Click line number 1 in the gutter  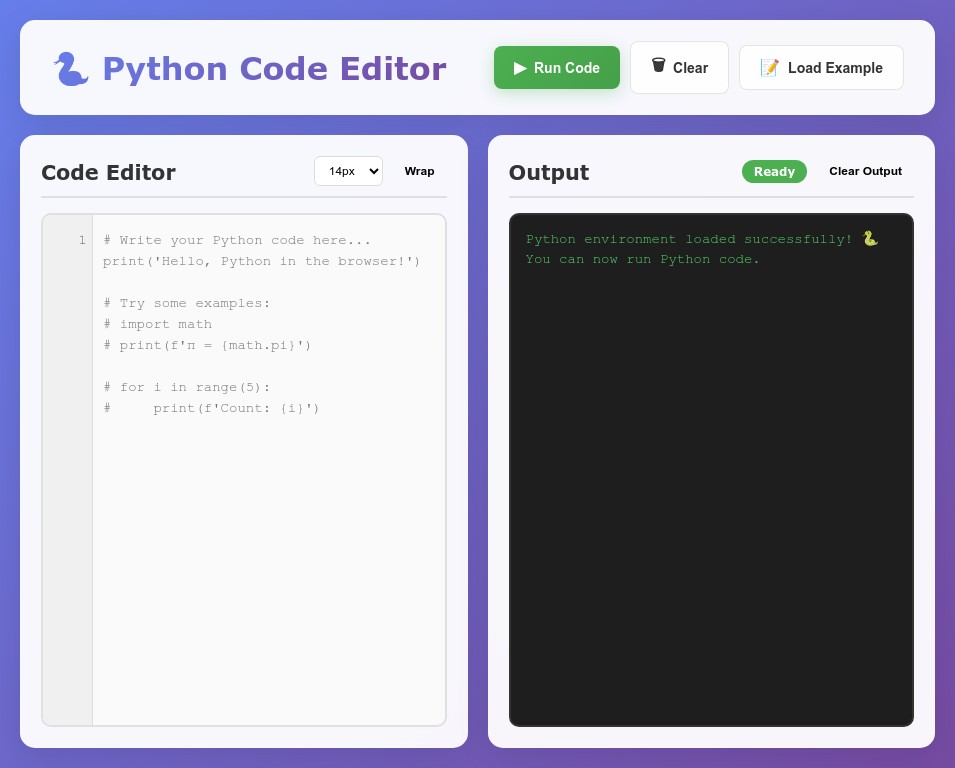click(x=82, y=240)
